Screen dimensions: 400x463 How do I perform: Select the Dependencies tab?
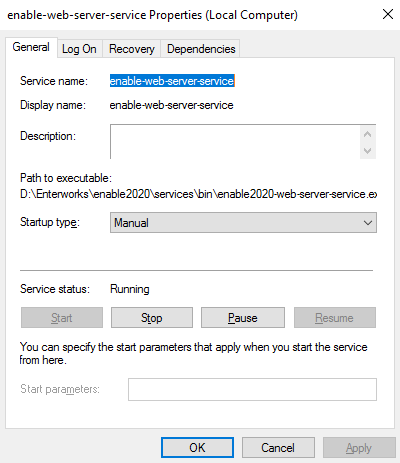click(x=201, y=49)
